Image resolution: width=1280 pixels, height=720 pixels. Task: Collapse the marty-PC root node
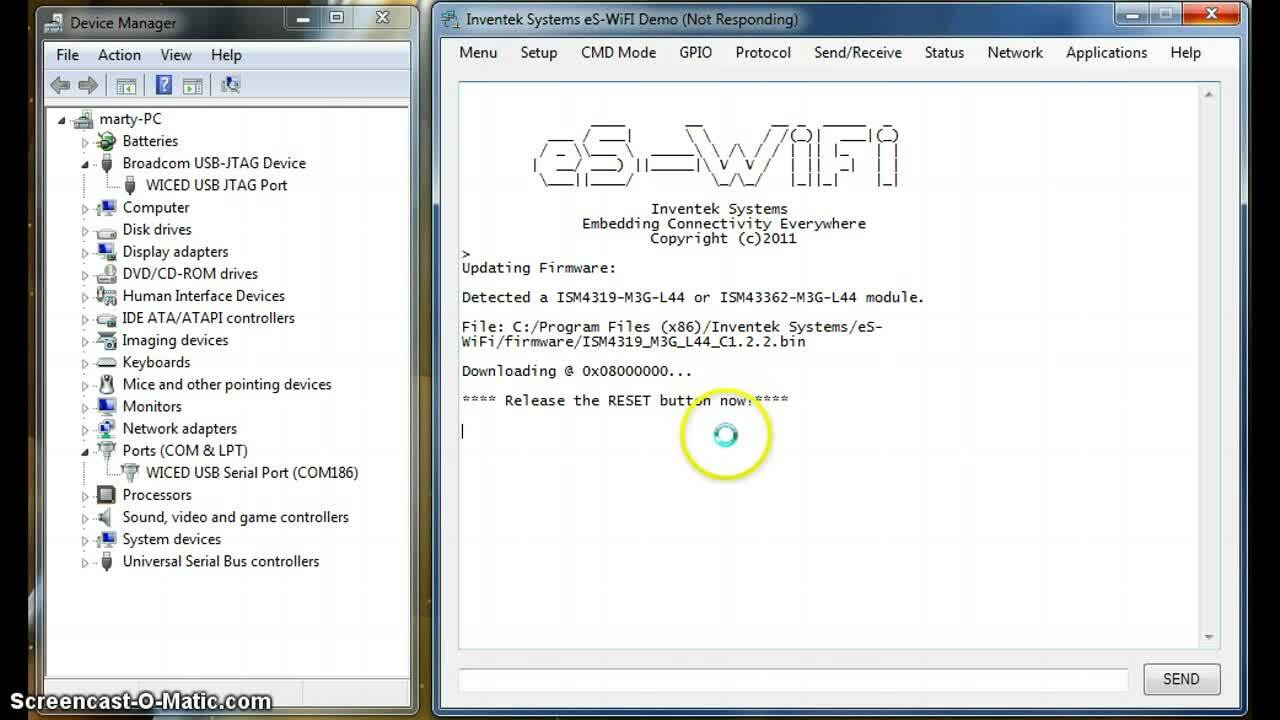pyautogui.click(x=62, y=120)
